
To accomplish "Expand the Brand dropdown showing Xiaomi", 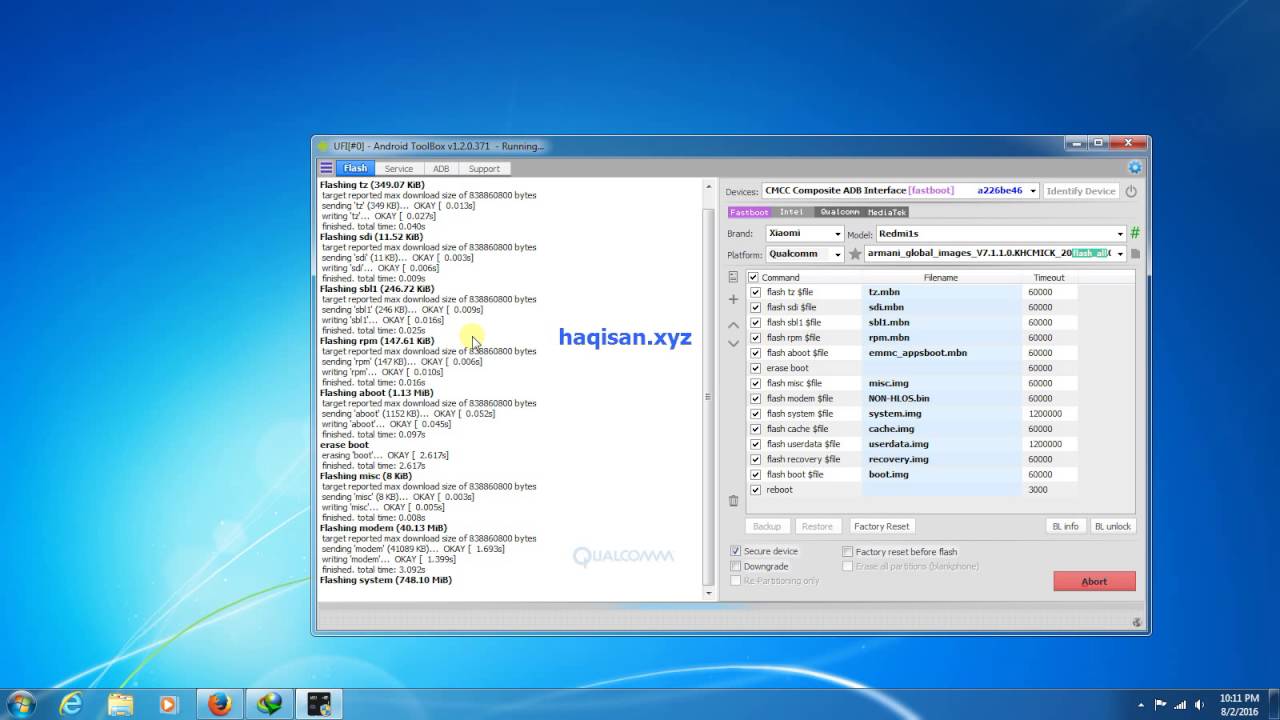I will 836,234.
